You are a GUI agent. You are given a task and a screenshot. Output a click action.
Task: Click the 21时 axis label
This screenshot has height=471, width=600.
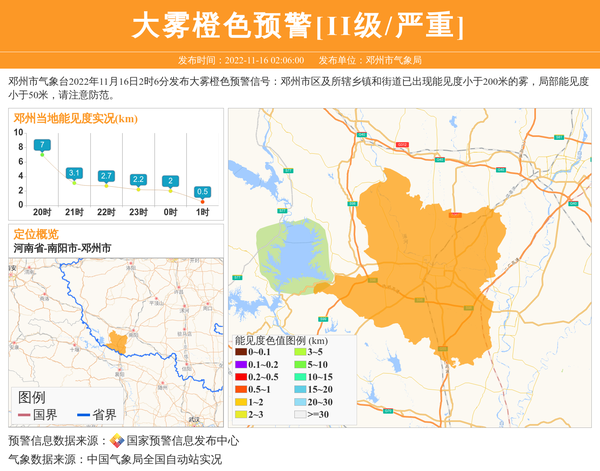click(x=74, y=212)
